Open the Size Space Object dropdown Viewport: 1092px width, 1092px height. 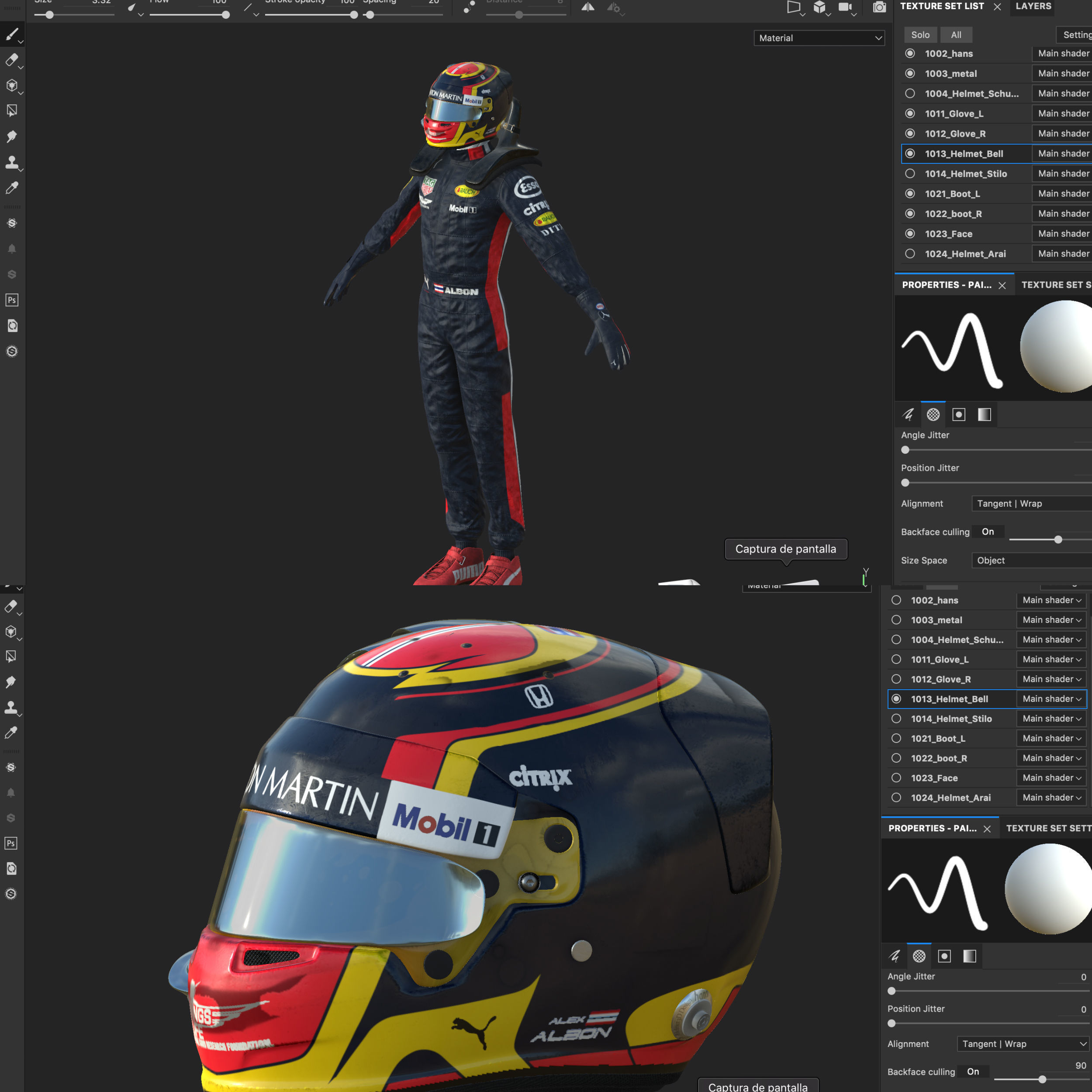1032,560
